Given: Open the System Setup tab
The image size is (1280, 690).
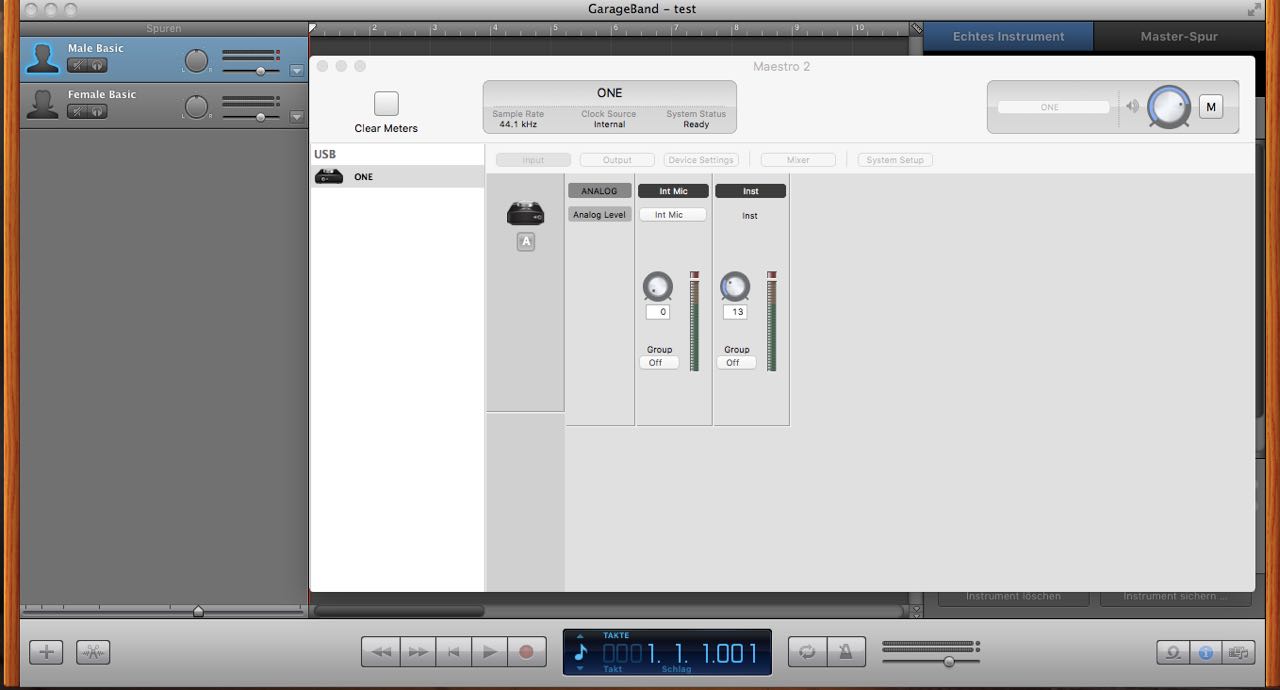Looking at the screenshot, I should (895, 160).
